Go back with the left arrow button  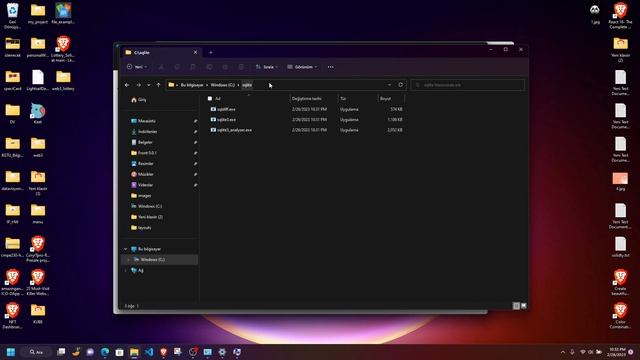point(127,85)
